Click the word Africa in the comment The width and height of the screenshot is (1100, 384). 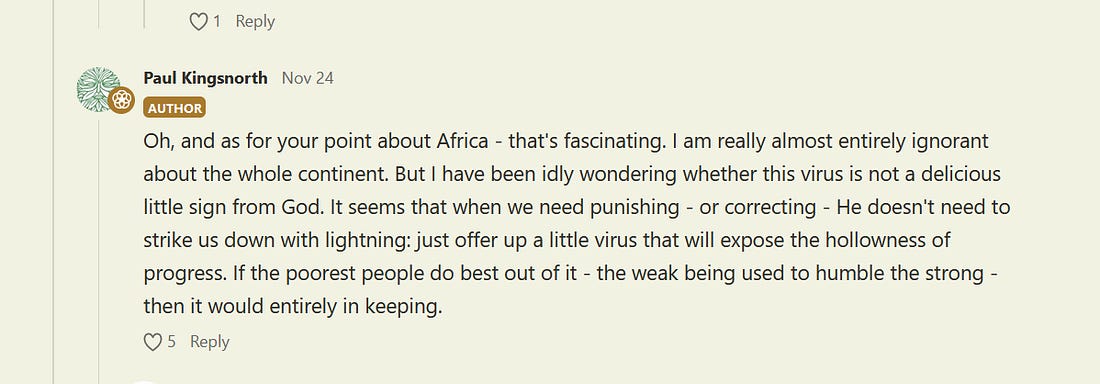(462, 140)
